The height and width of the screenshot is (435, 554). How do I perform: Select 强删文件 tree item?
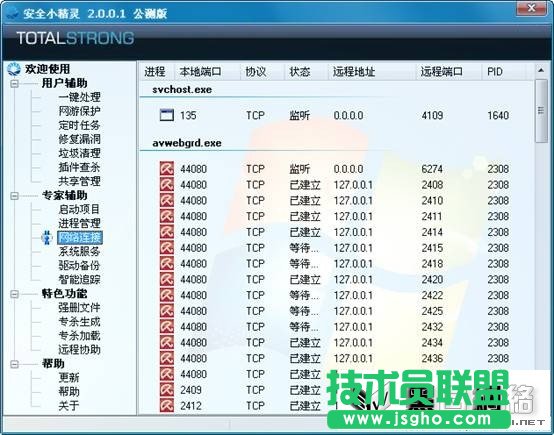(x=79, y=307)
